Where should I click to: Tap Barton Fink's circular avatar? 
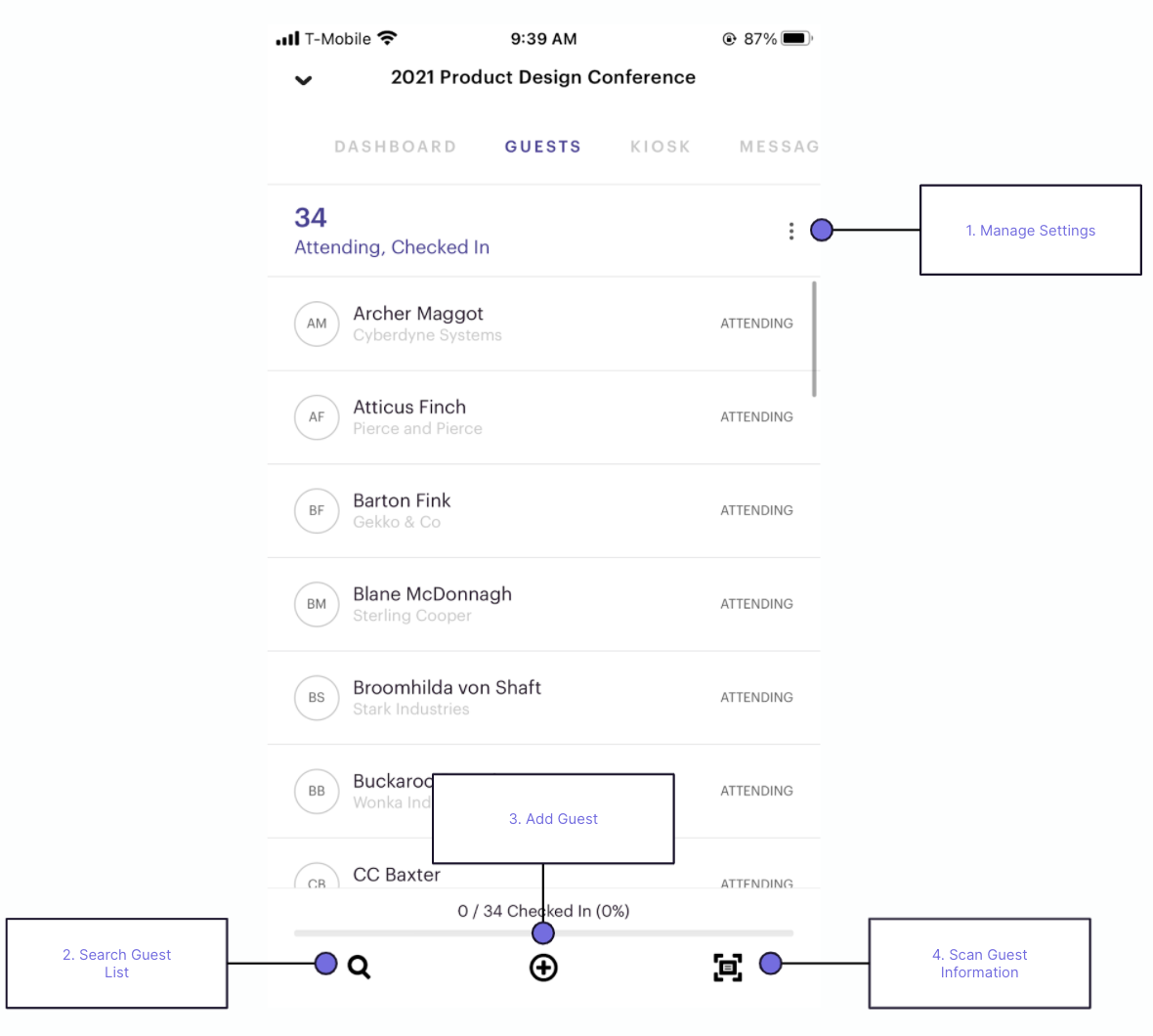pyautogui.click(x=317, y=510)
